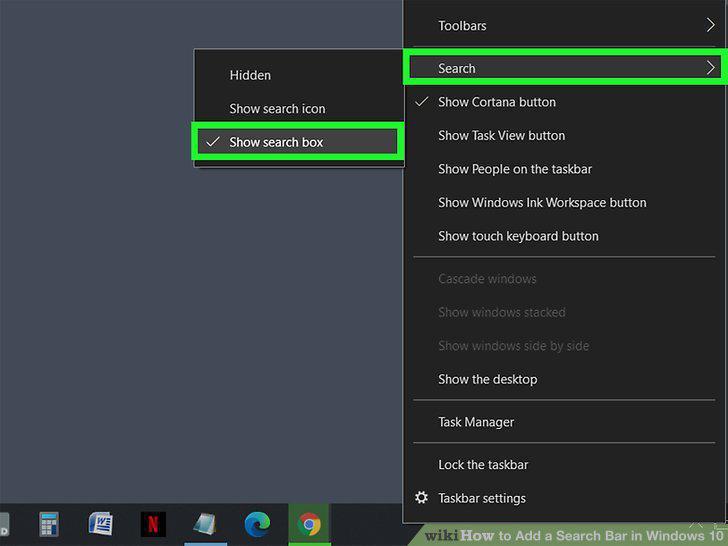Toggle Lock the taskbar
The width and height of the screenshot is (728, 546).
point(564,465)
